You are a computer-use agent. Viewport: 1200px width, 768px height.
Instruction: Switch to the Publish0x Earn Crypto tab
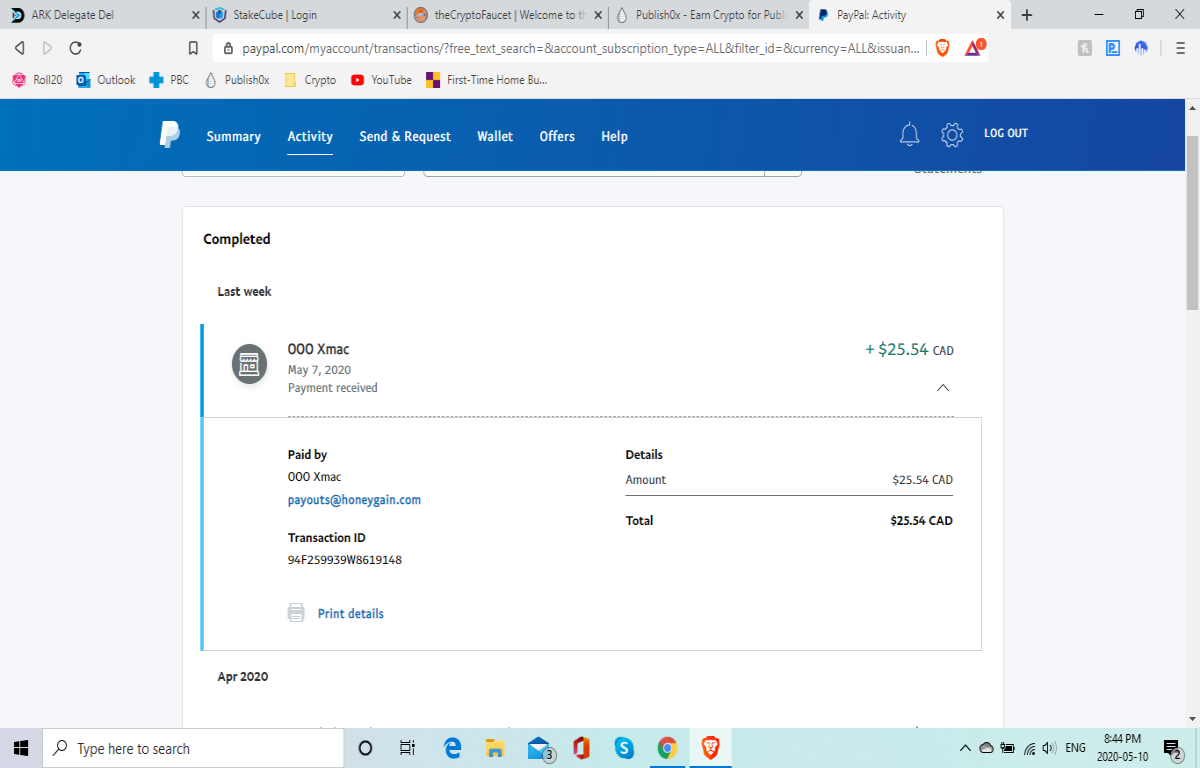coord(708,15)
